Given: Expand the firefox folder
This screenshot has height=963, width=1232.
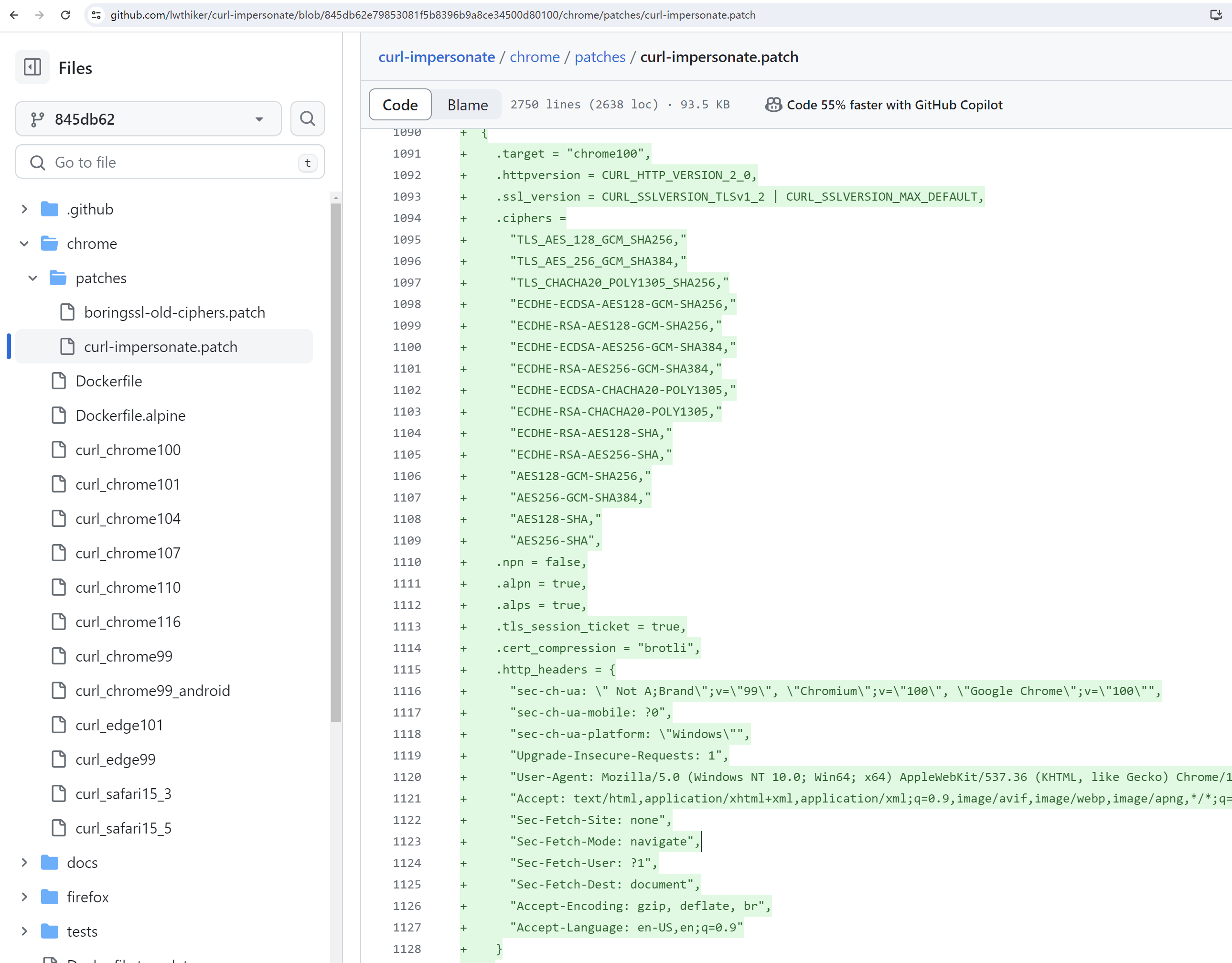Looking at the screenshot, I should point(24,897).
